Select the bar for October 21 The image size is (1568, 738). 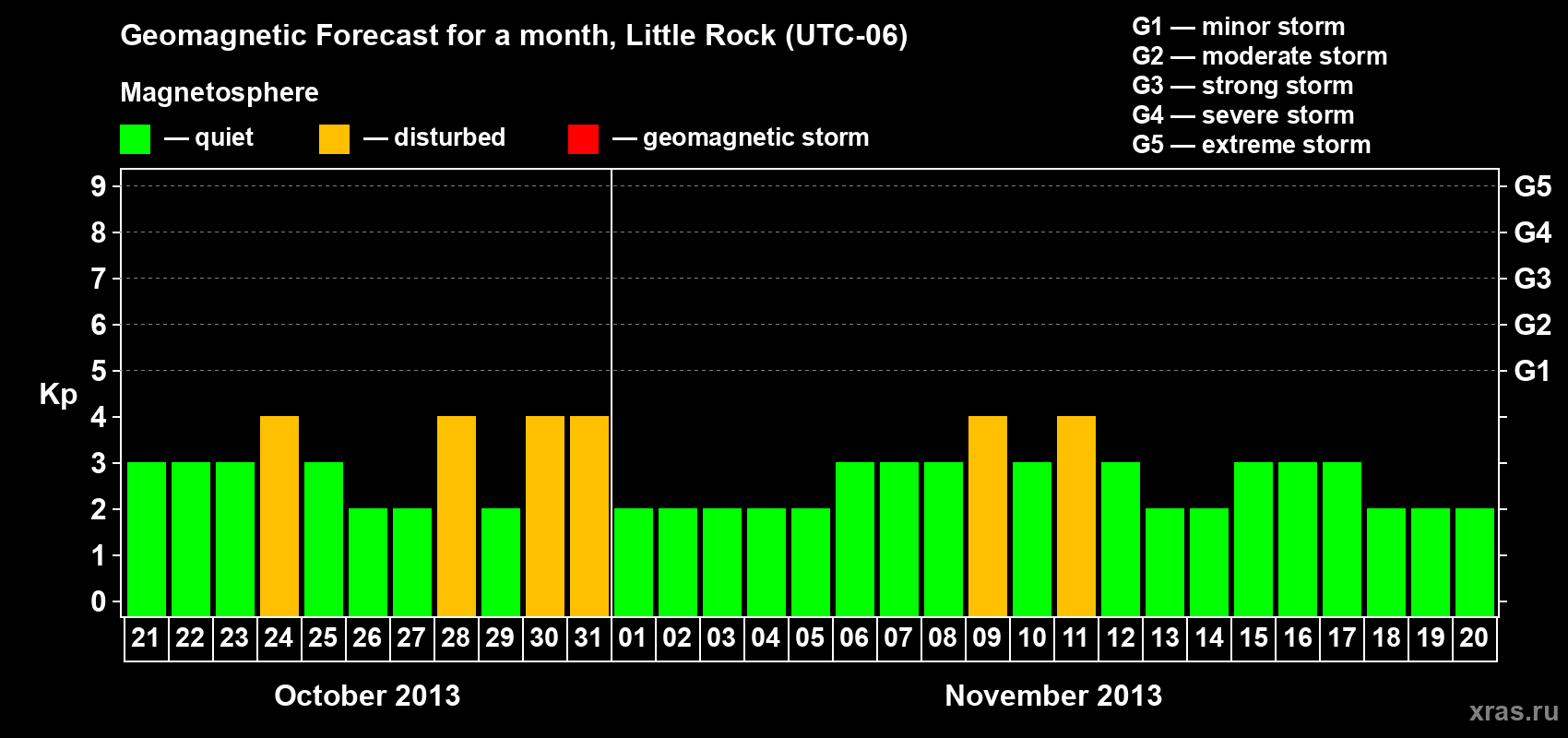[x=147, y=539]
